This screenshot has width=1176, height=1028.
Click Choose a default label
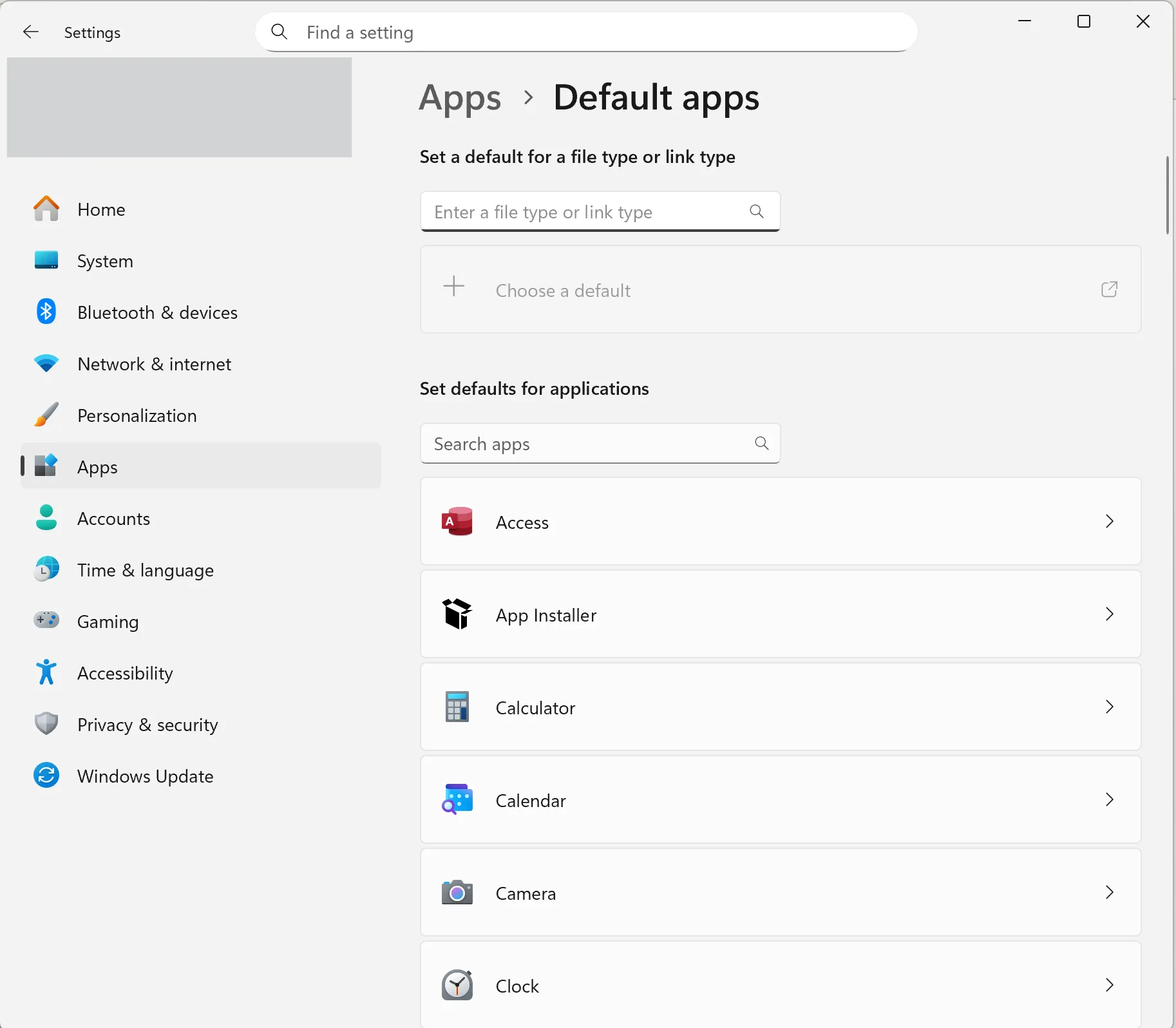pyautogui.click(x=563, y=290)
